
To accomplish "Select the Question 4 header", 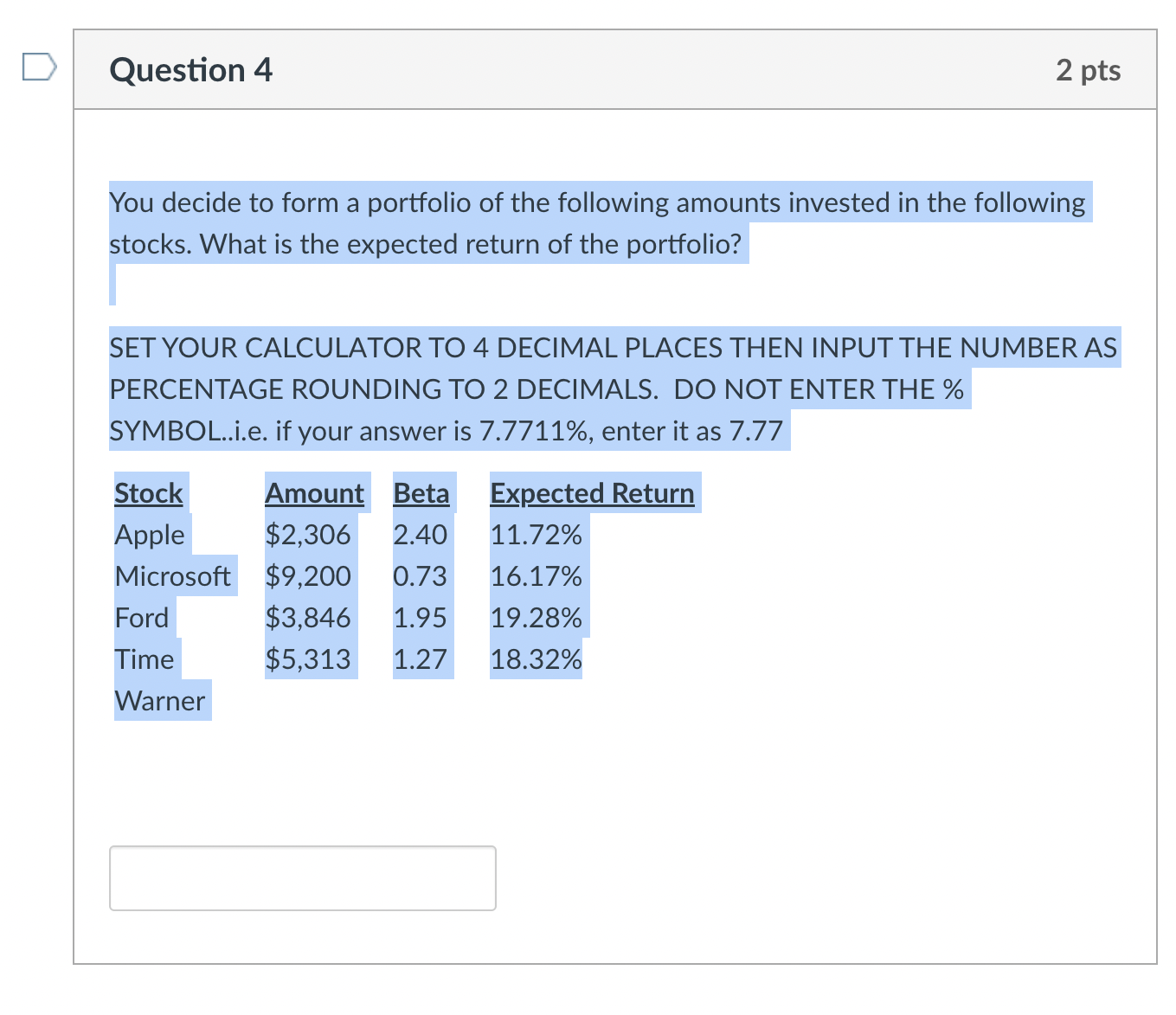I will (190, 70).
